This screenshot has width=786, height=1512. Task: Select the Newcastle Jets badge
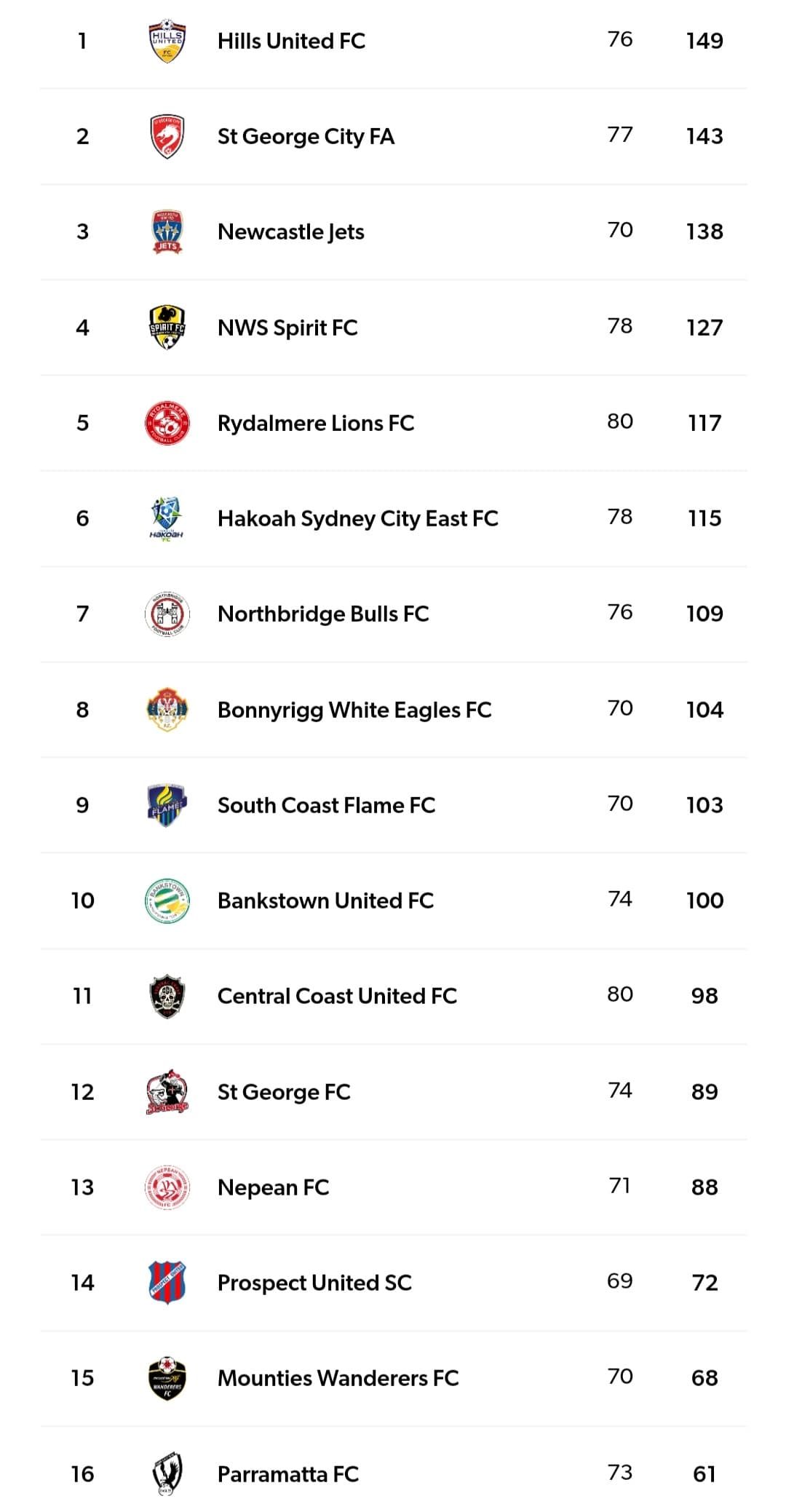tap(167, 231)
